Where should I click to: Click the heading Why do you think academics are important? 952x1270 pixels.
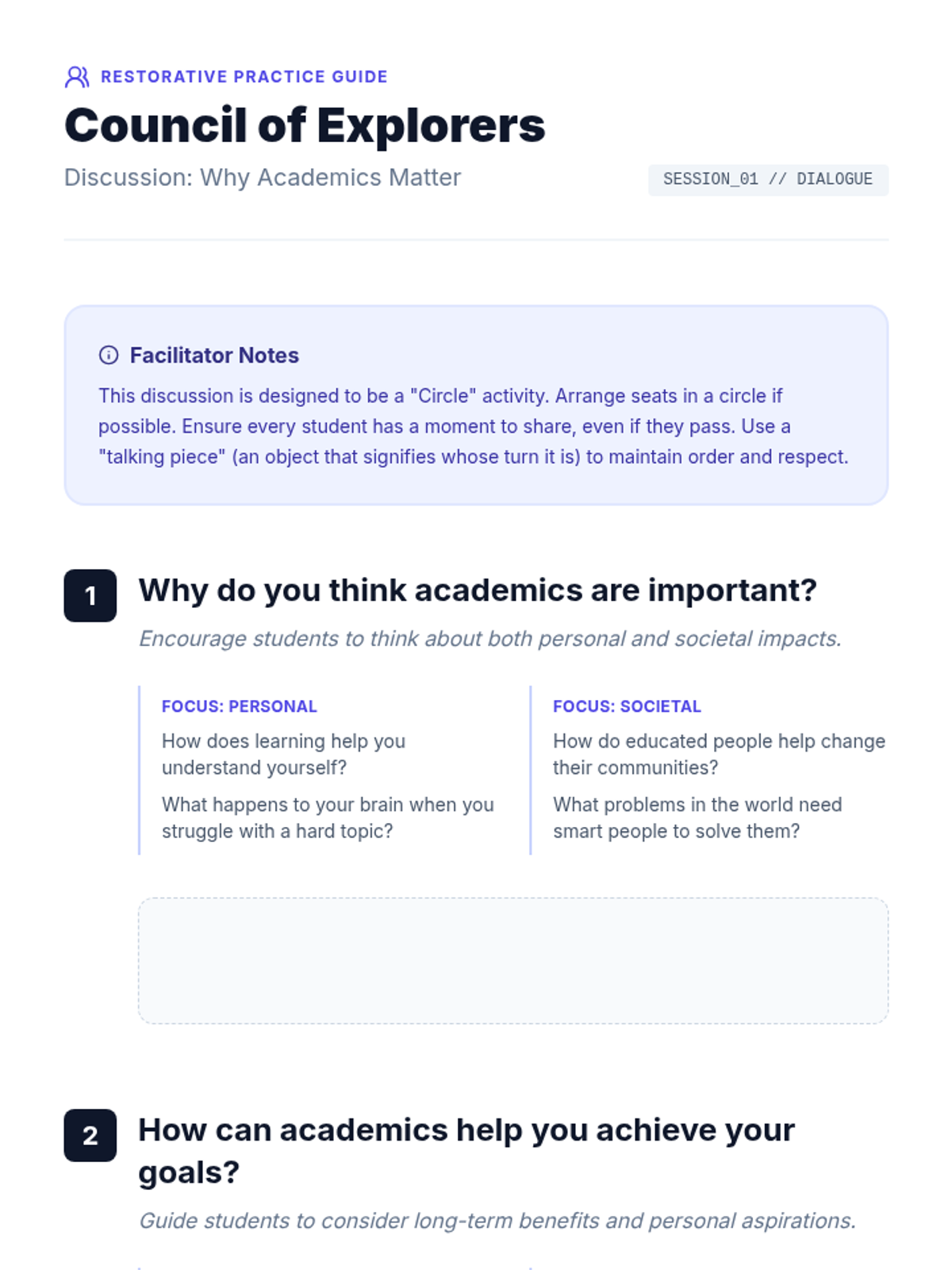477,591
